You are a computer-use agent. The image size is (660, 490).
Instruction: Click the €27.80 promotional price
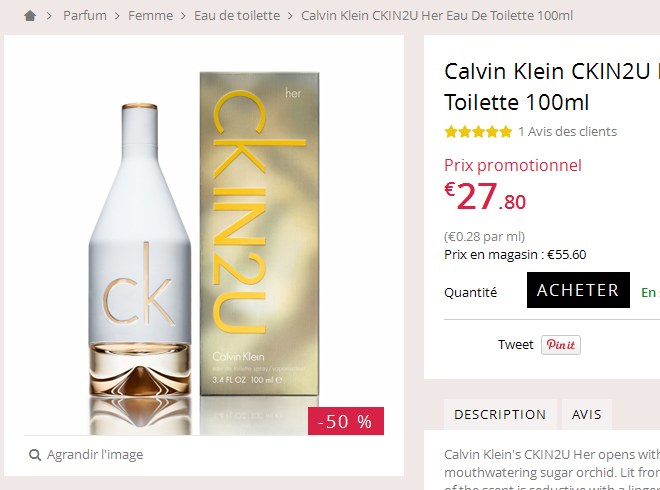coord(486,197)
